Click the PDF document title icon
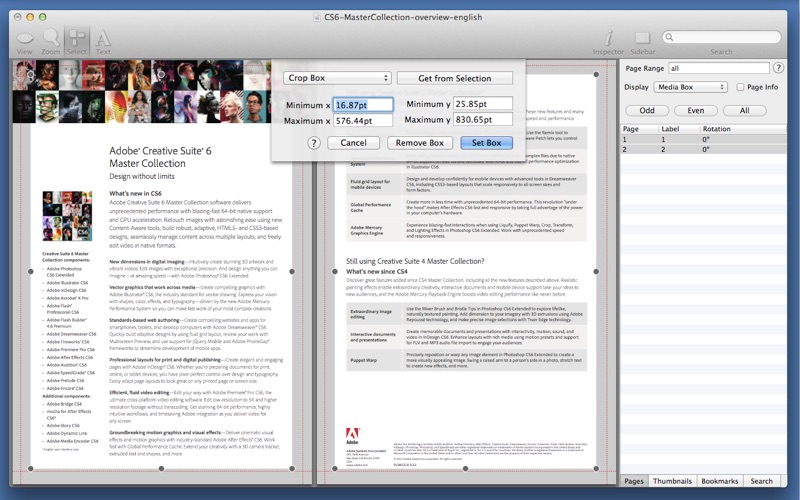 pyautogui.click(x=317, y=17)
